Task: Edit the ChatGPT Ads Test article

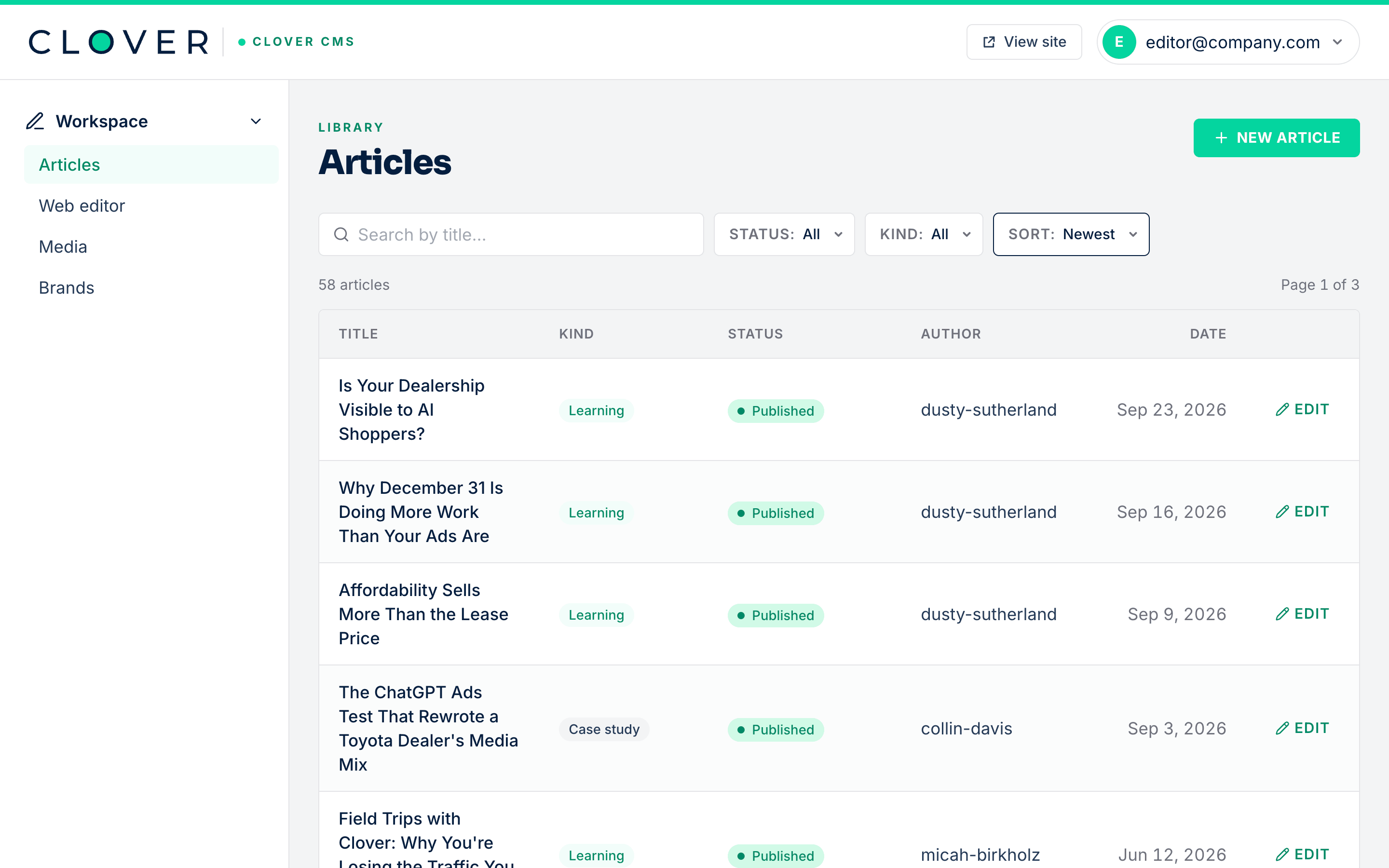Action: coord(1302,728)
